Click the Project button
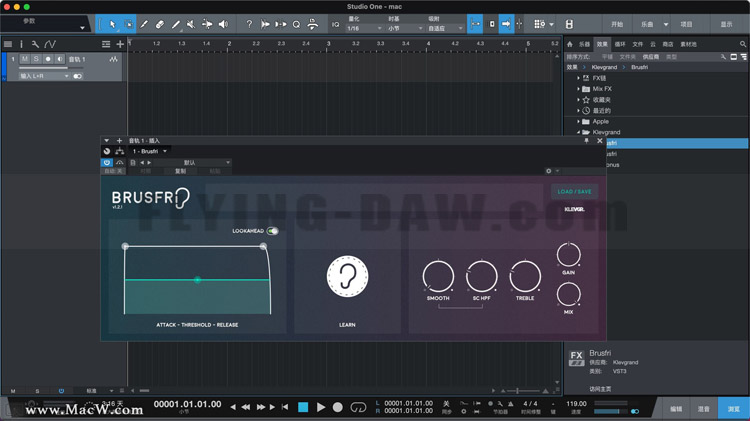The width and height of the screenshot is (750, 421). (x=686, y=24)
